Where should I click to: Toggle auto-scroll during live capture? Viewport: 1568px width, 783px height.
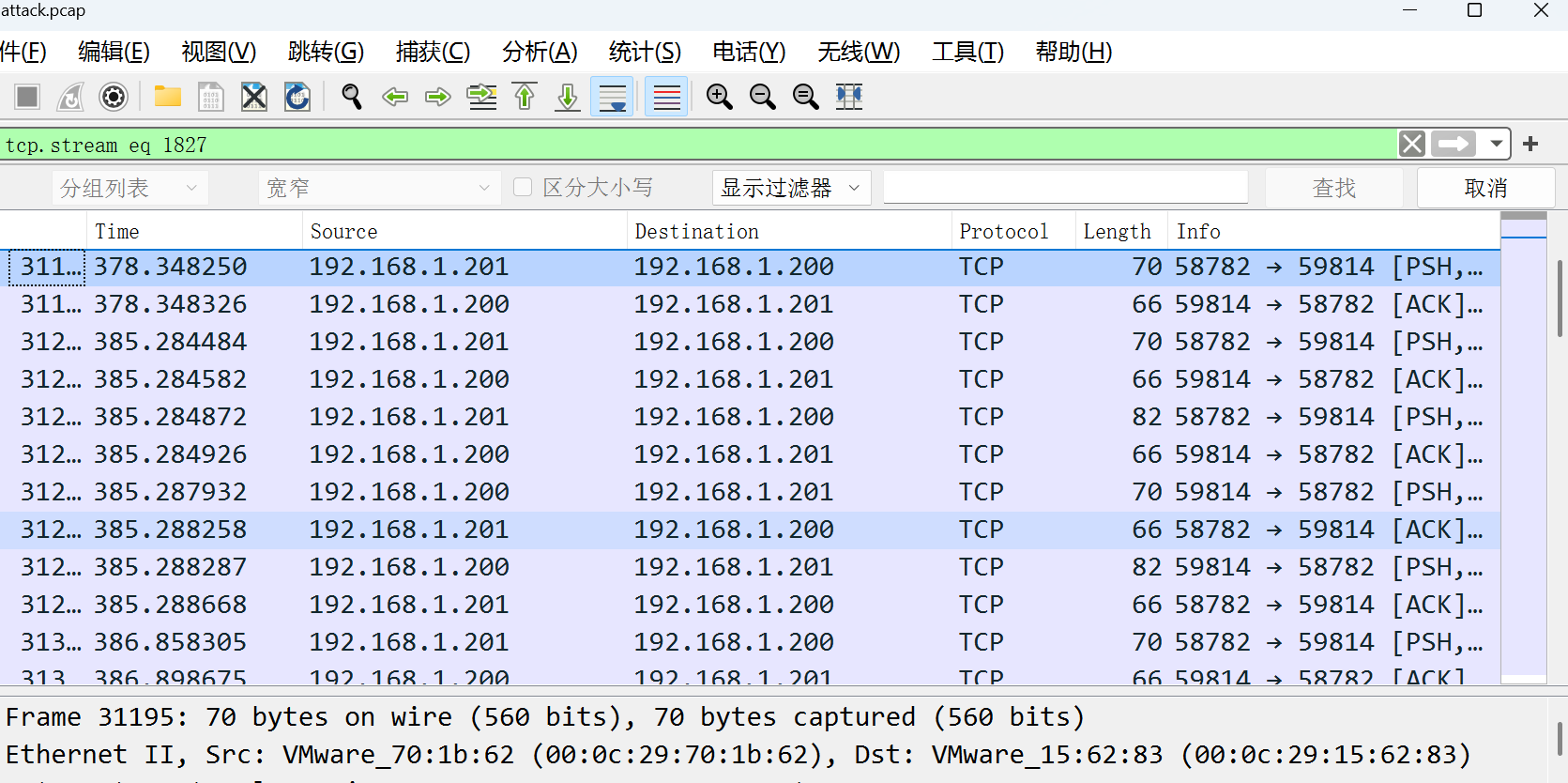(x=613, y=97)
